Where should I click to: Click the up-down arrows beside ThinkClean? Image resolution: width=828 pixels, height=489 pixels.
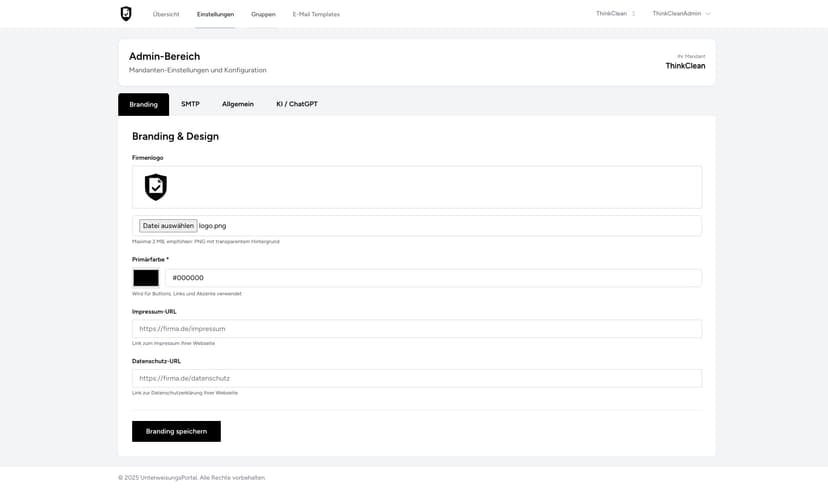pyautogui.click(x=633, y=14)
